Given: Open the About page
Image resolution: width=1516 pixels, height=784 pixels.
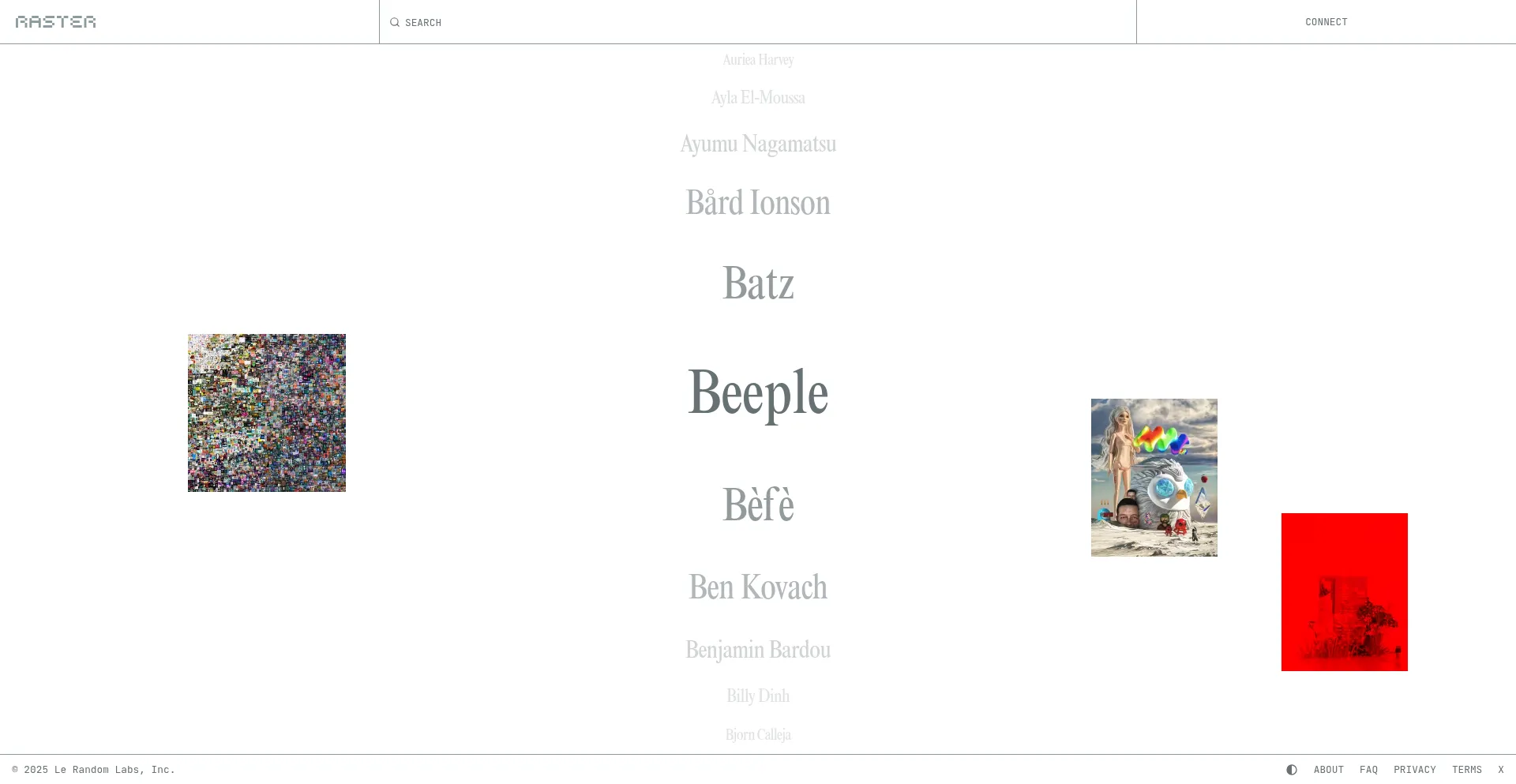Looking at the screenshot, I should click(1329, 770).
